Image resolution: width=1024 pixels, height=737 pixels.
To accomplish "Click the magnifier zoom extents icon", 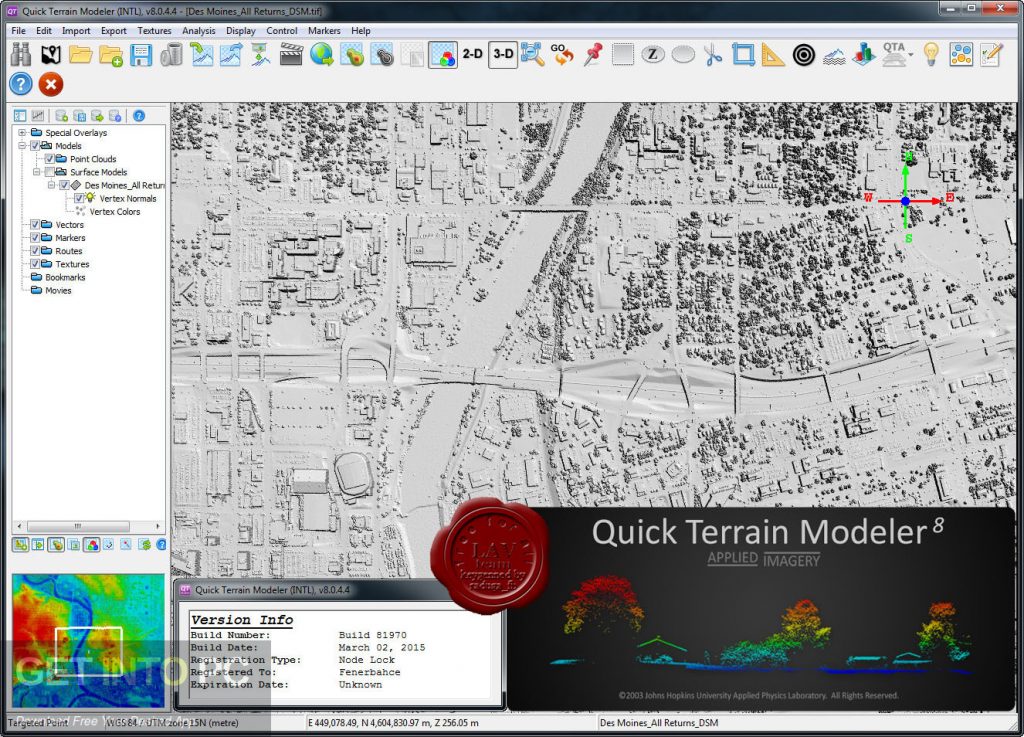I will (x=532, y=55).
